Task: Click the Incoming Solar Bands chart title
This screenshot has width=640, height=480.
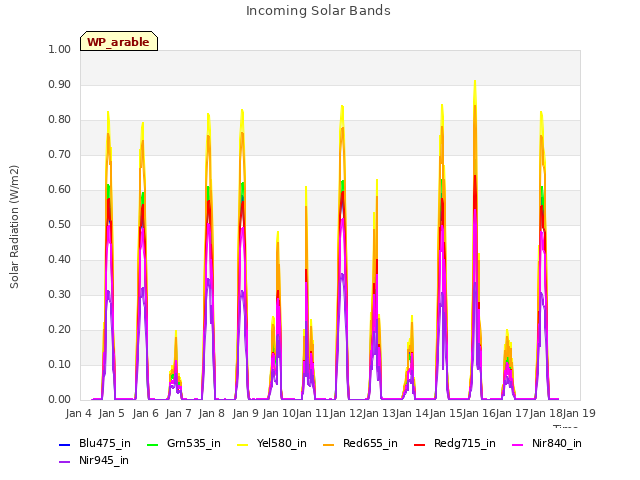Action: click(318, 11)
